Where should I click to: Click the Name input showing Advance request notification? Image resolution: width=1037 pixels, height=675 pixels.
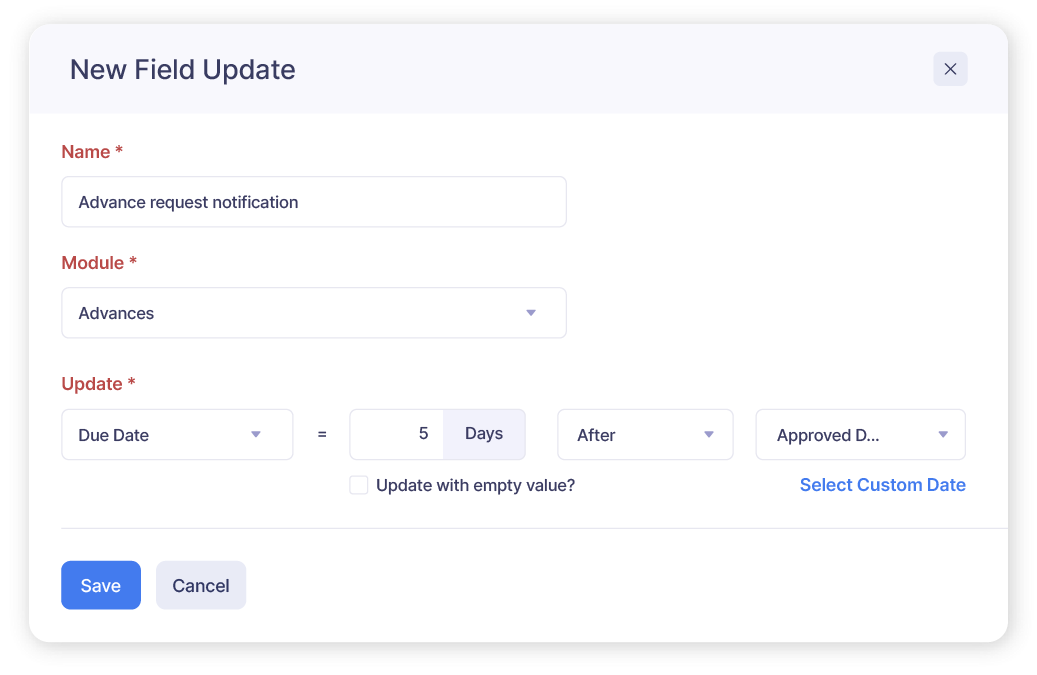pyautogui.click(x=314, y=201)
